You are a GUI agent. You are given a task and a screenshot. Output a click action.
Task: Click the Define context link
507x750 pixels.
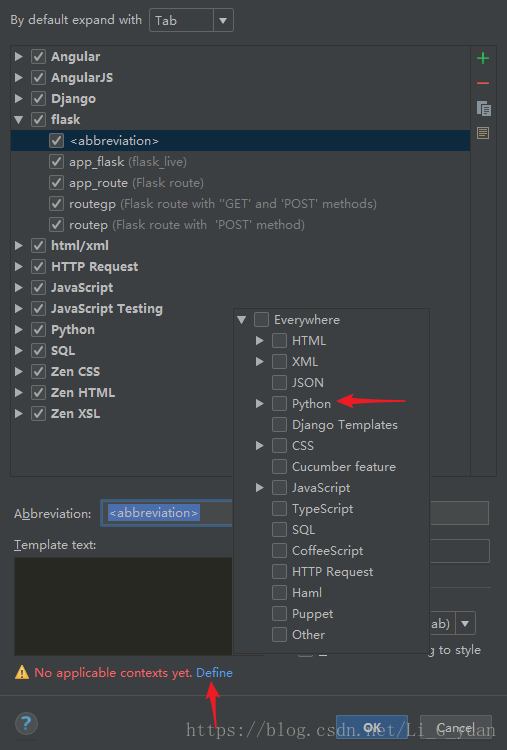coord(214,673)
